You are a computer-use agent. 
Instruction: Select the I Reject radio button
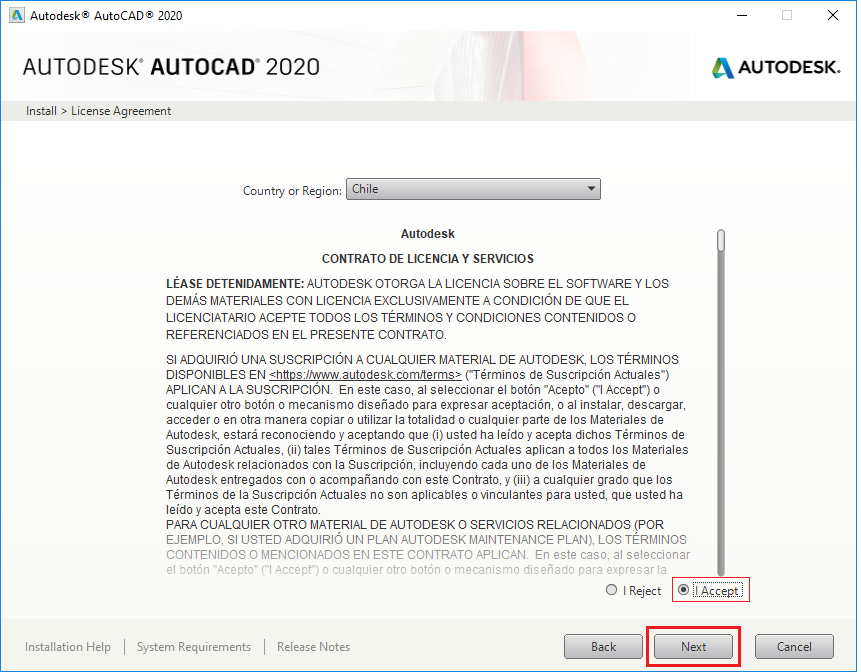click(x=611, y=590)
